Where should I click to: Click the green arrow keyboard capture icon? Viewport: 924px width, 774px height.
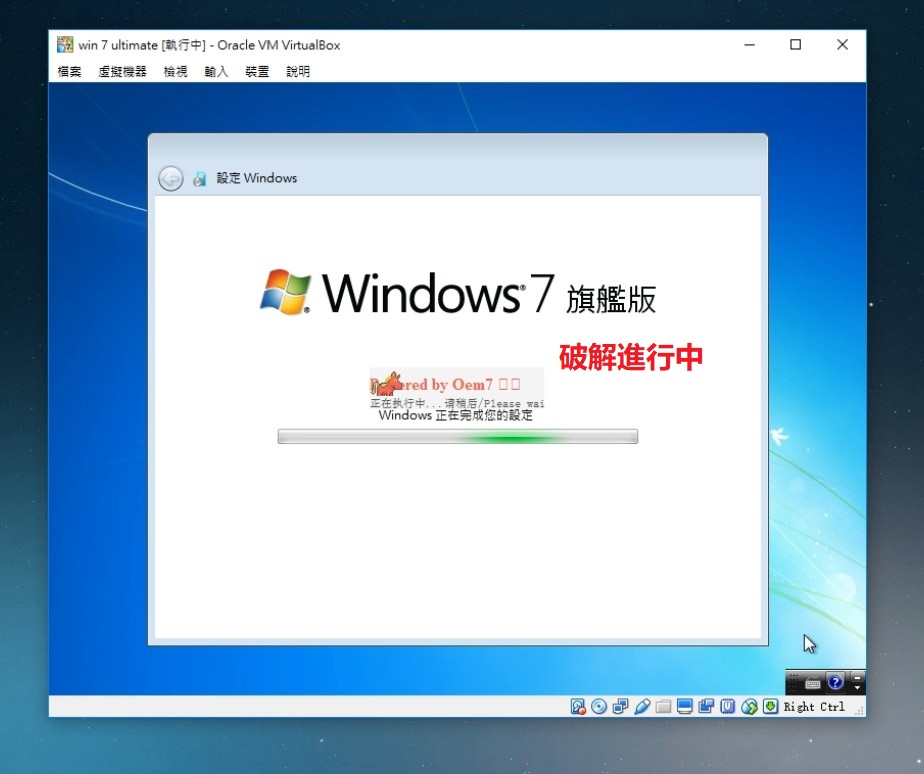[x=770, y=706]
